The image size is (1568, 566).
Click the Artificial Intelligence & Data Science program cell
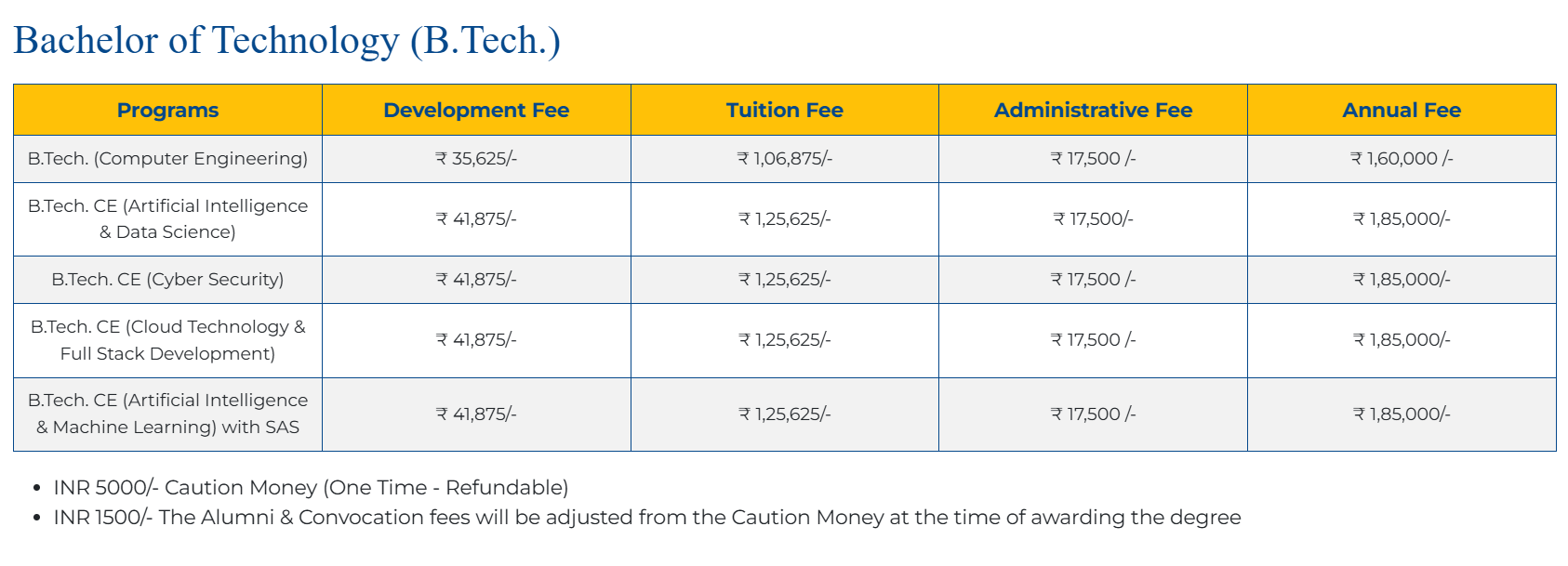pyautogui.click(x=167, y=218)
